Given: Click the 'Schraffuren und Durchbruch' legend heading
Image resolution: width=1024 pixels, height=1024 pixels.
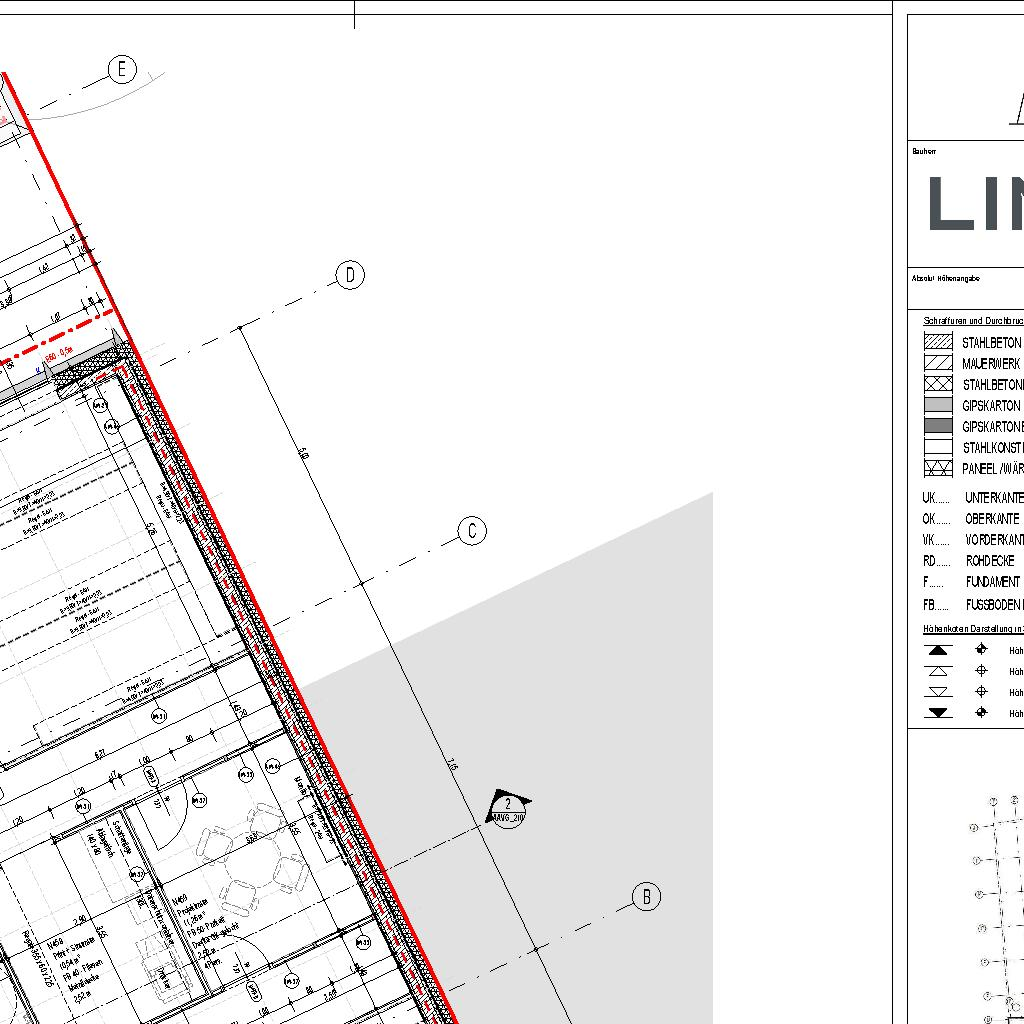Looking at the screenshot, I should pyautogui.click(x=972, y=321).
